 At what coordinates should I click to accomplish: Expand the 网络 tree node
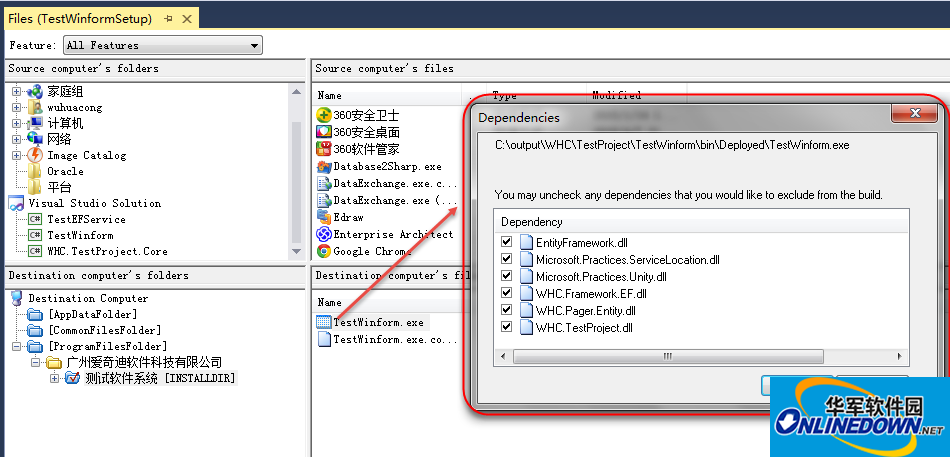[16, 139]
